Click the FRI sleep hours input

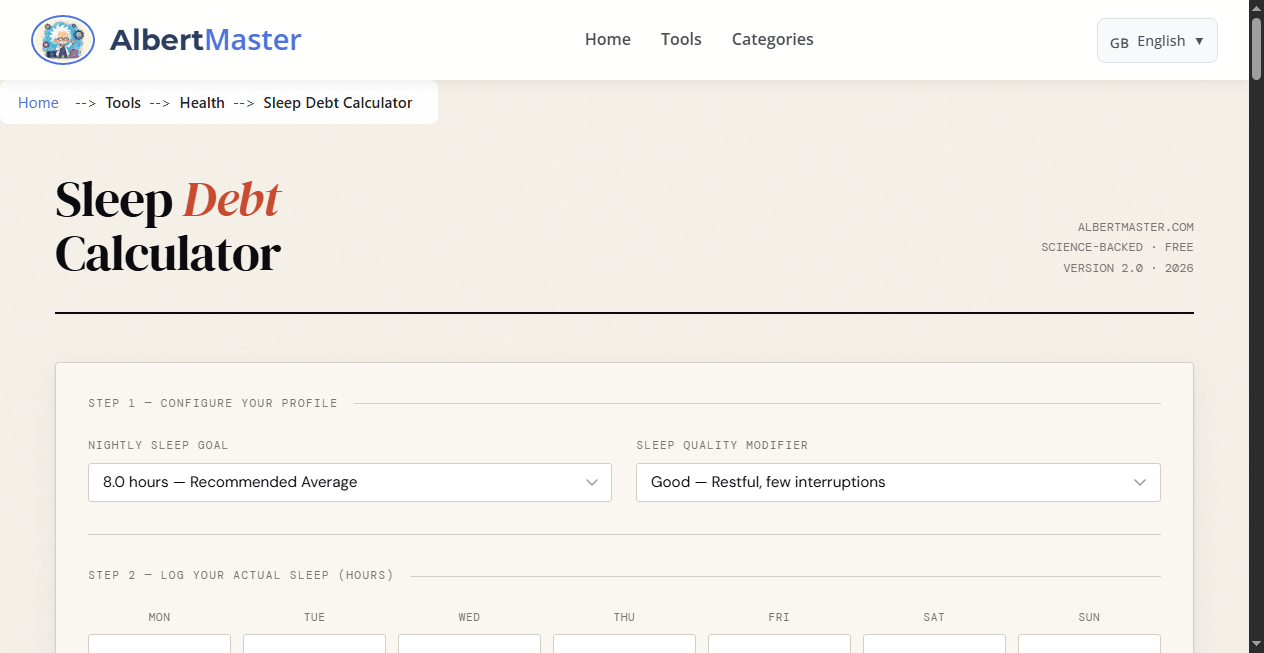click(779, 647)
